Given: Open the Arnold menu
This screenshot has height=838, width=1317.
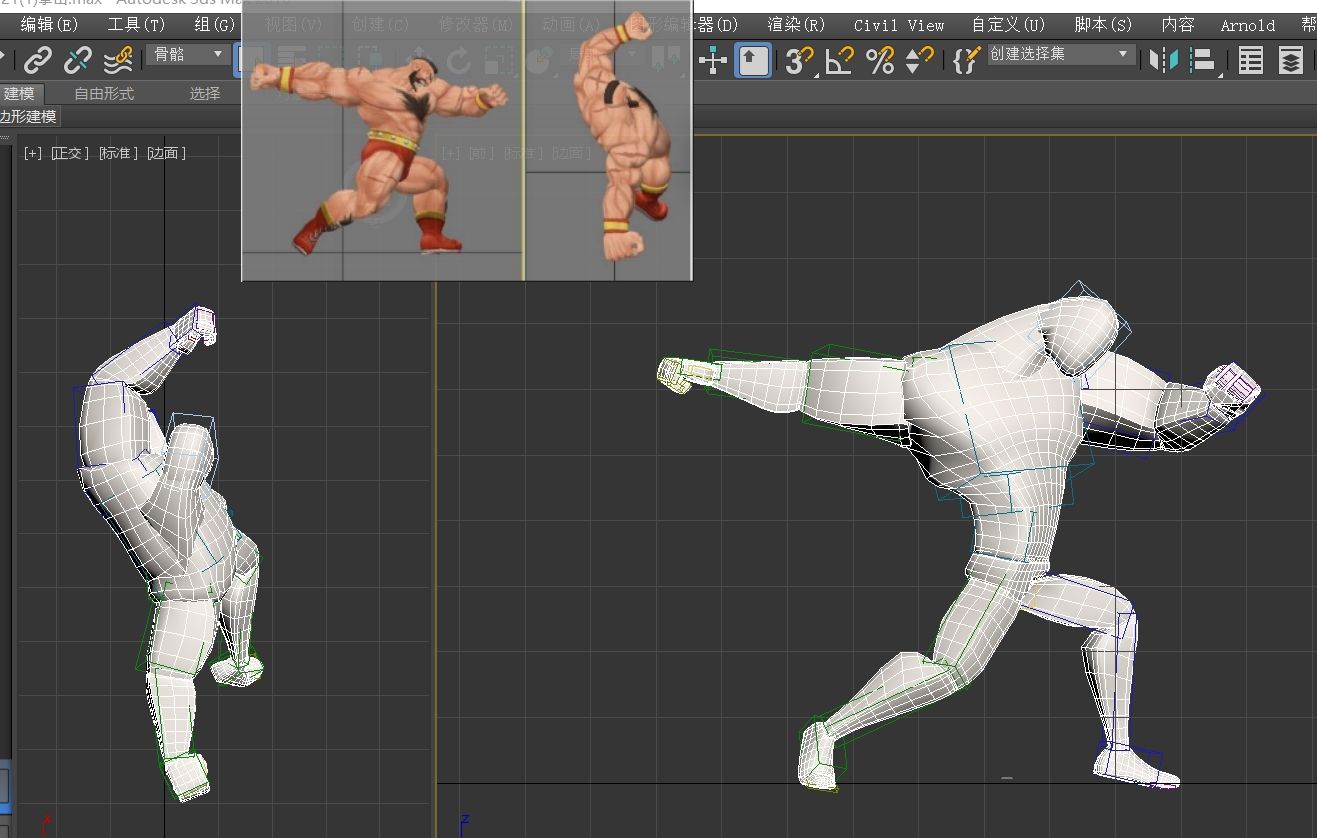Looking at the screenshot, I should click(1247, 25).
